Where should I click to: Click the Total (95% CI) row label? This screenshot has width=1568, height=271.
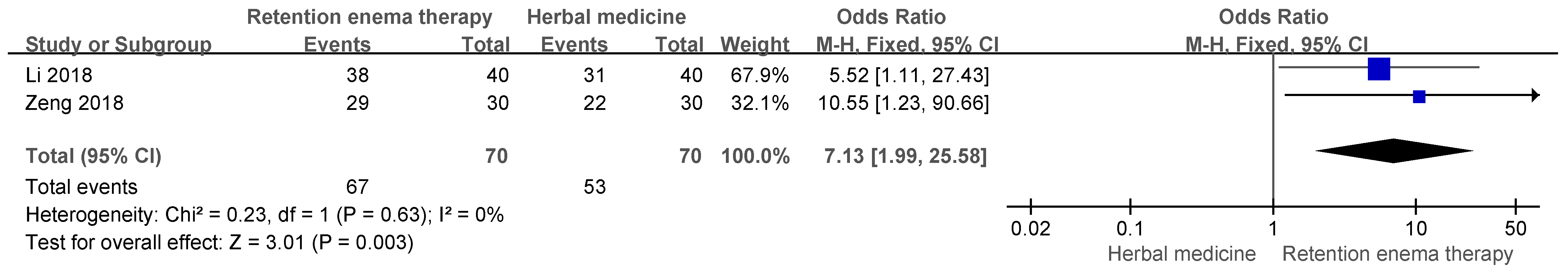pos(93,156)
